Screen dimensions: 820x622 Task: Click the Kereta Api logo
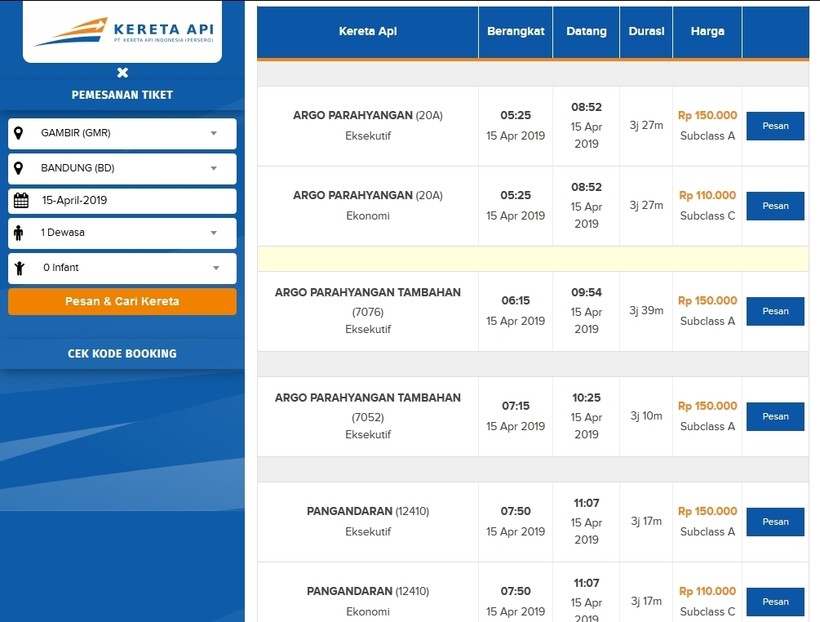click(x=123, y=31)
